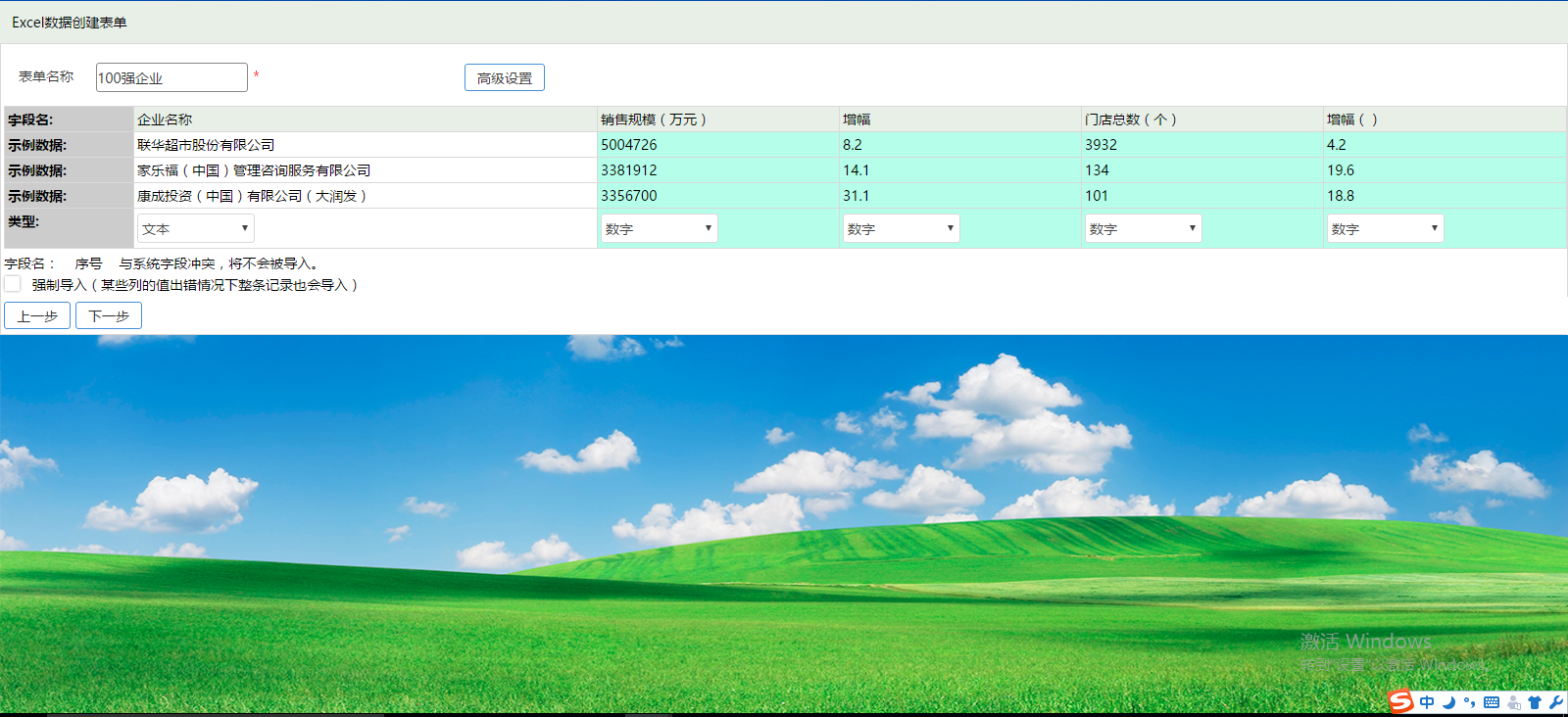Click the 表单名称 label
Viewport: 1568px width, 717px height.
(x=46, y=76)
